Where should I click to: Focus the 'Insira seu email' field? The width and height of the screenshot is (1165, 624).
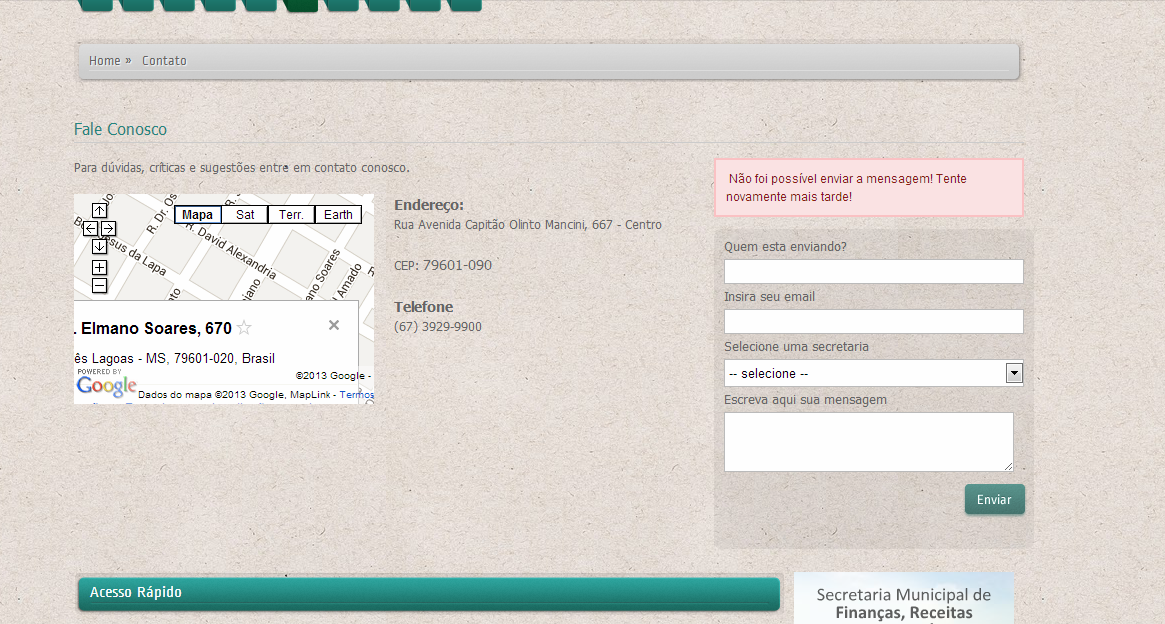(x=873, y=322)
